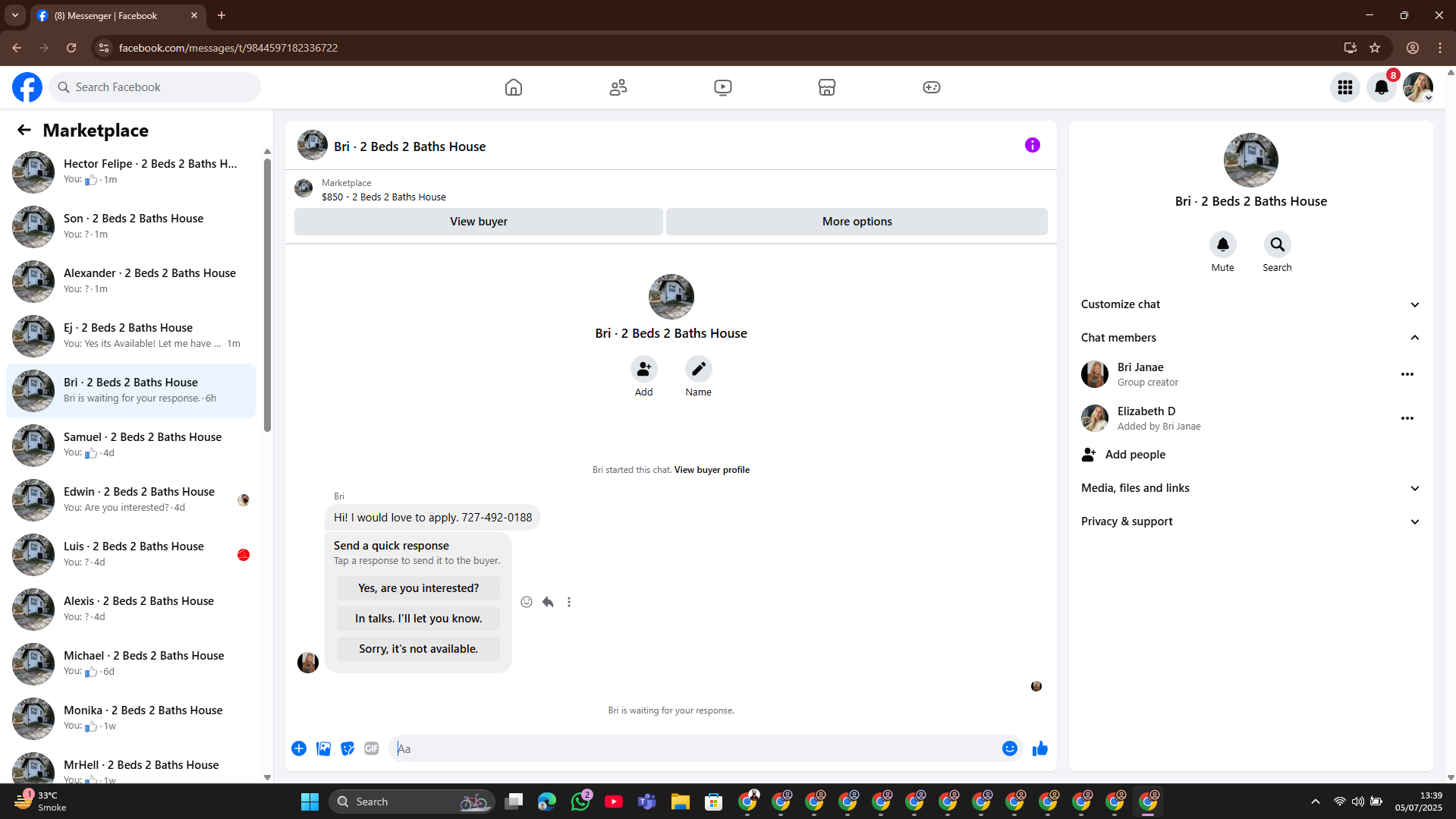Send quick response 'In talks. I'll let you know.'
This screenshot has width=1456, height=819.
(418, 619)
